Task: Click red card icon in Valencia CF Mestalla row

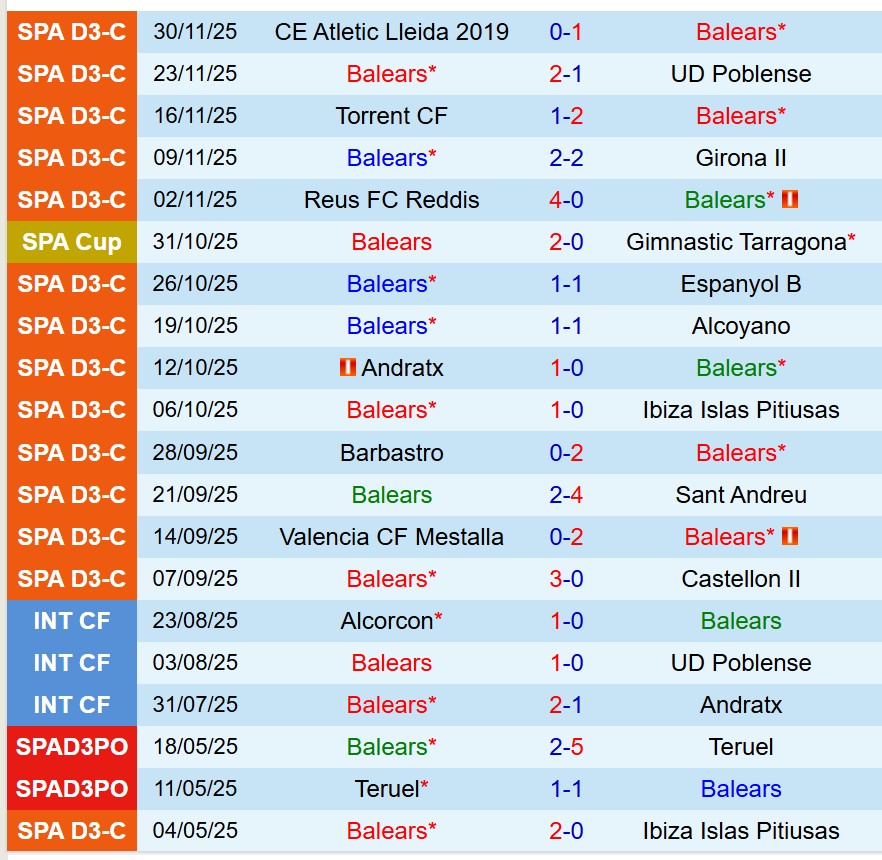Action: coord(789,537)
